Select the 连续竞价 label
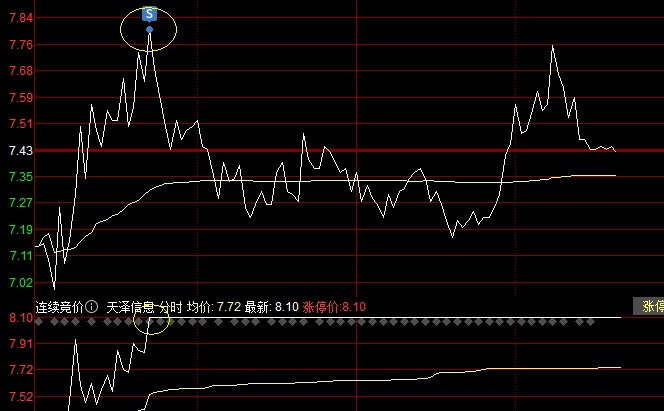Image resolution: width=664 pixels, height=411 pixels. tap(59, 307)
